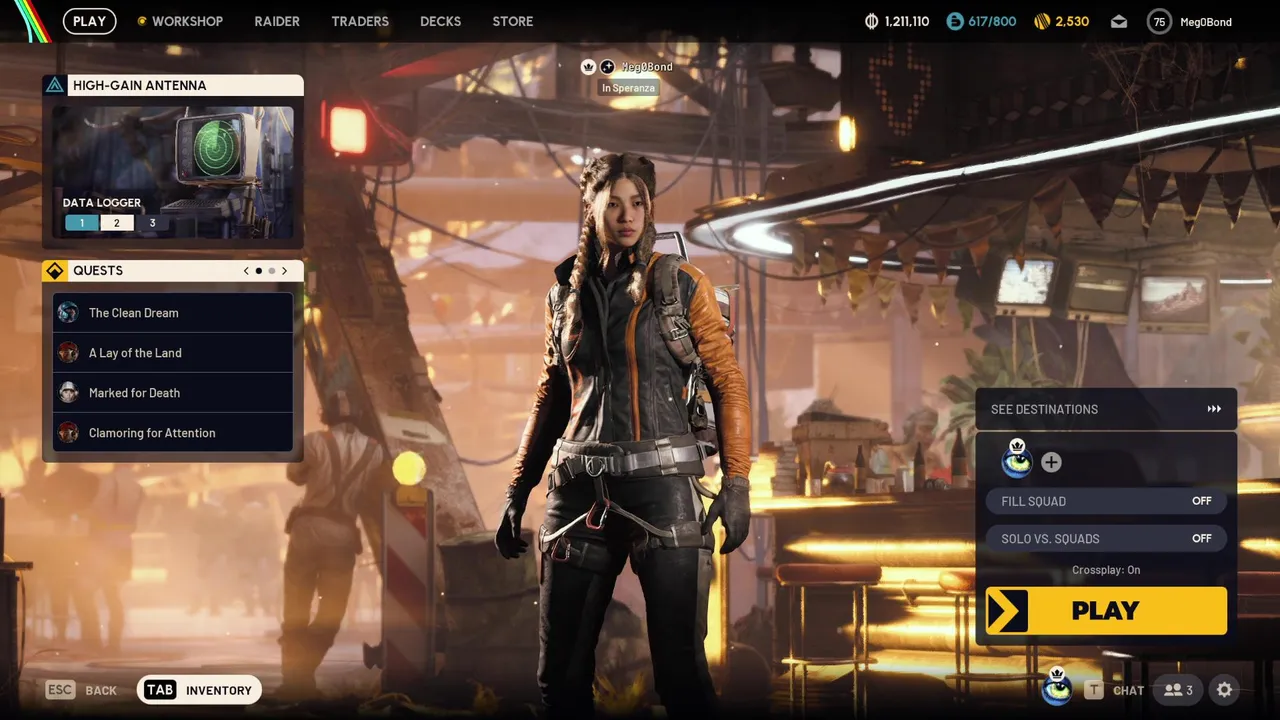Open quest The Clean Dream
The image size is (1280, 720).
(x=173, y=313)
